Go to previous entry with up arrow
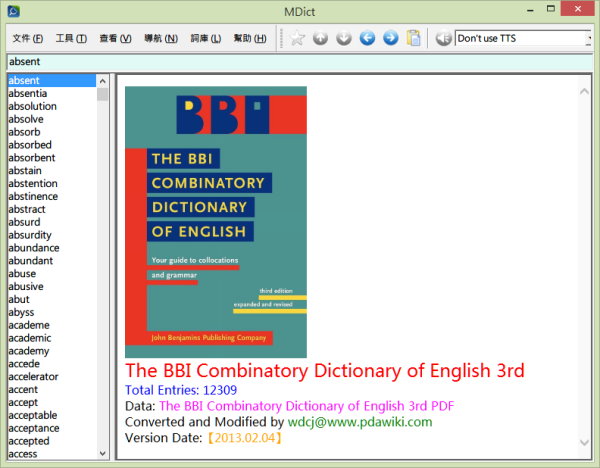Screen dimensions: 600x468 [x=320, y=38]
